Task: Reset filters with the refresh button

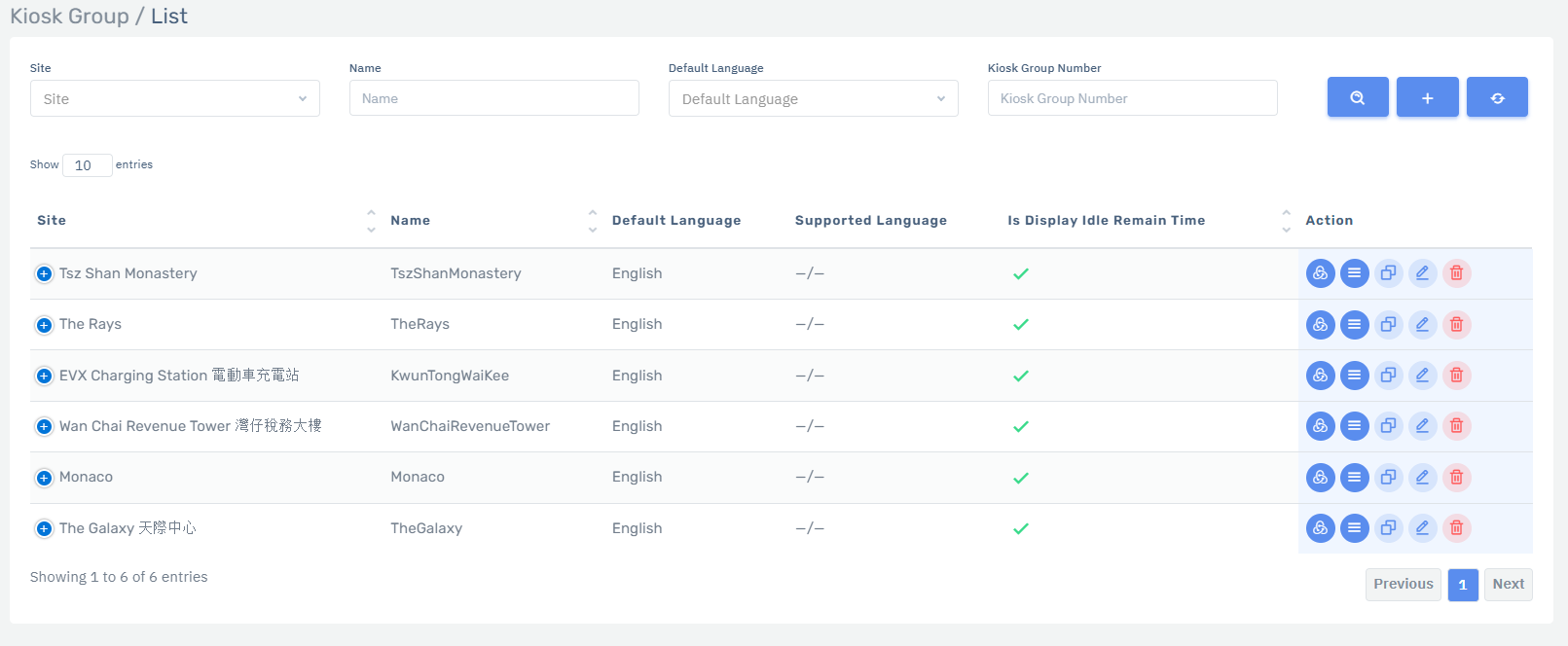Action: [1497, 97]
